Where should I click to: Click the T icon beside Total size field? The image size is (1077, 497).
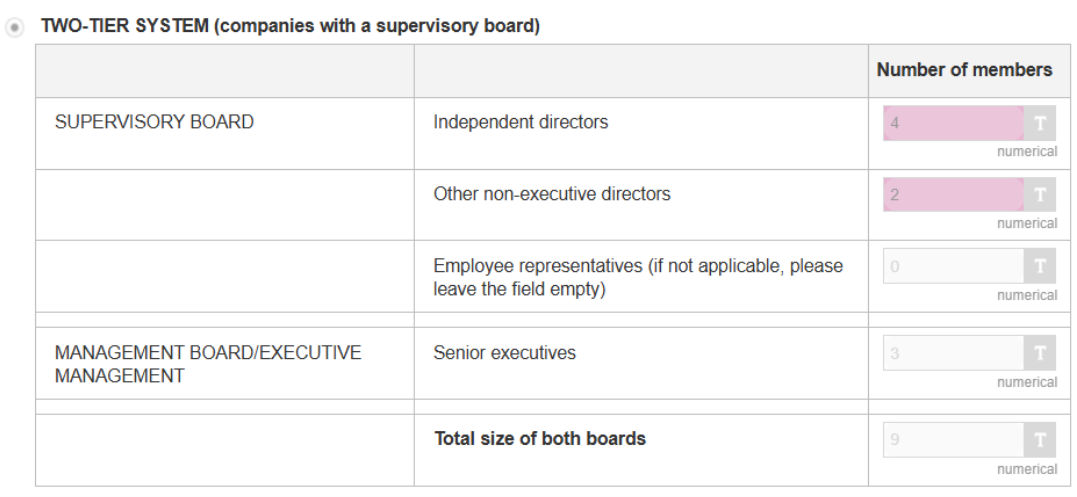[x=1040, y=440]
